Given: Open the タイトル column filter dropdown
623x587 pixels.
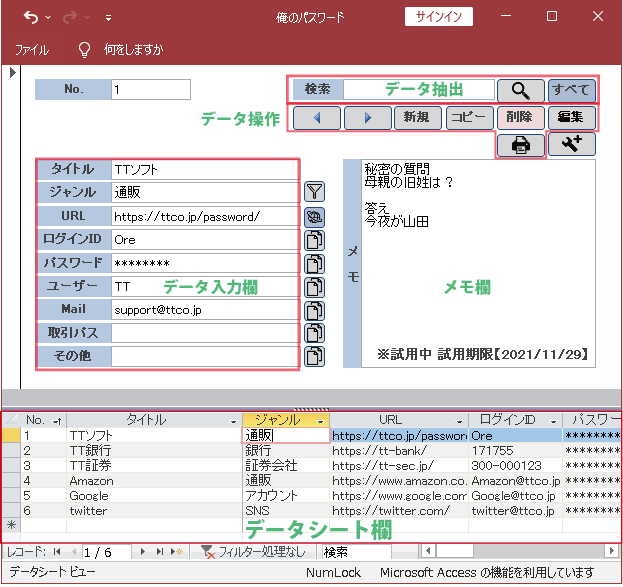Looking at the screenshot, I should click(234, 421).
